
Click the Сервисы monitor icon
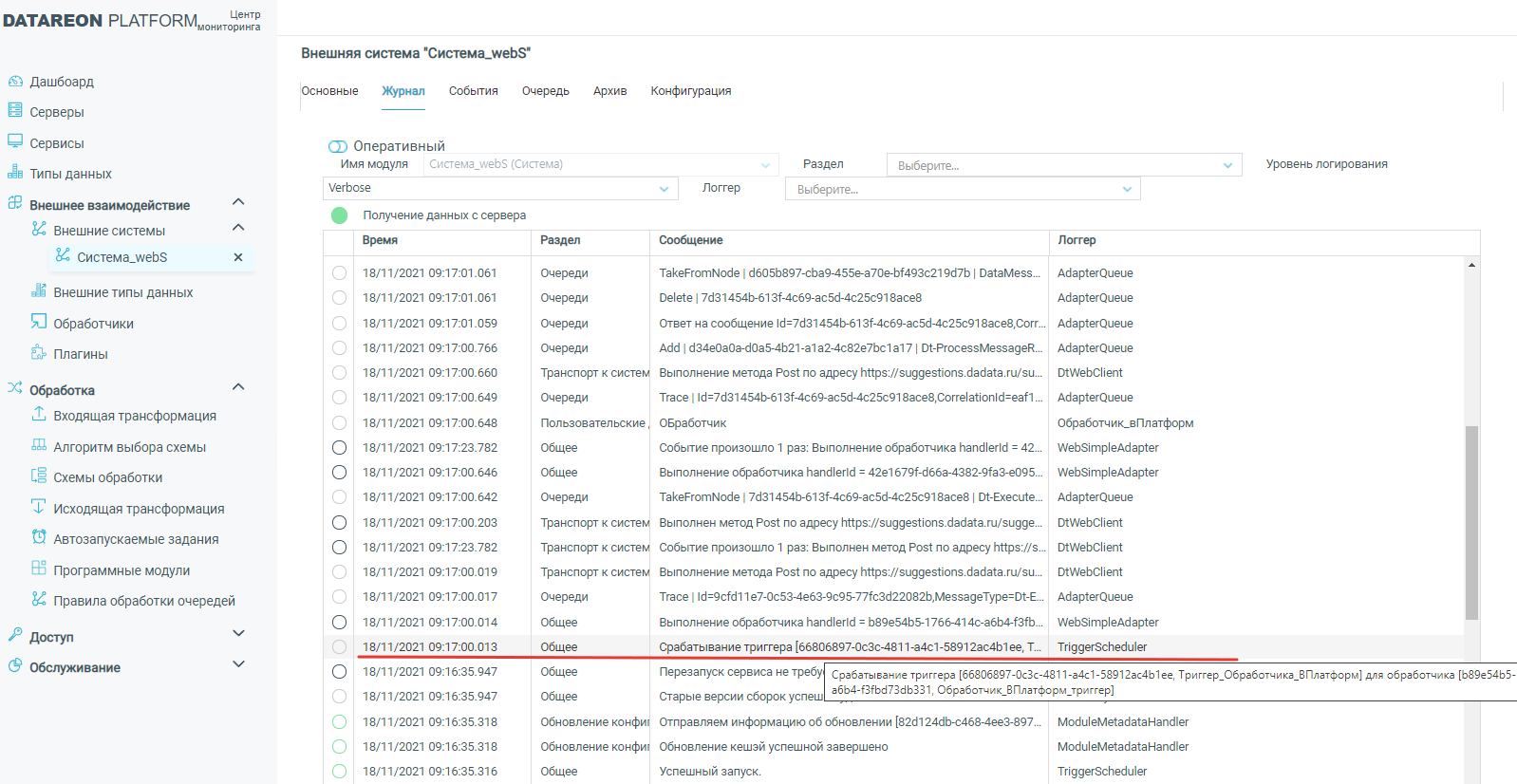(15, 142)
